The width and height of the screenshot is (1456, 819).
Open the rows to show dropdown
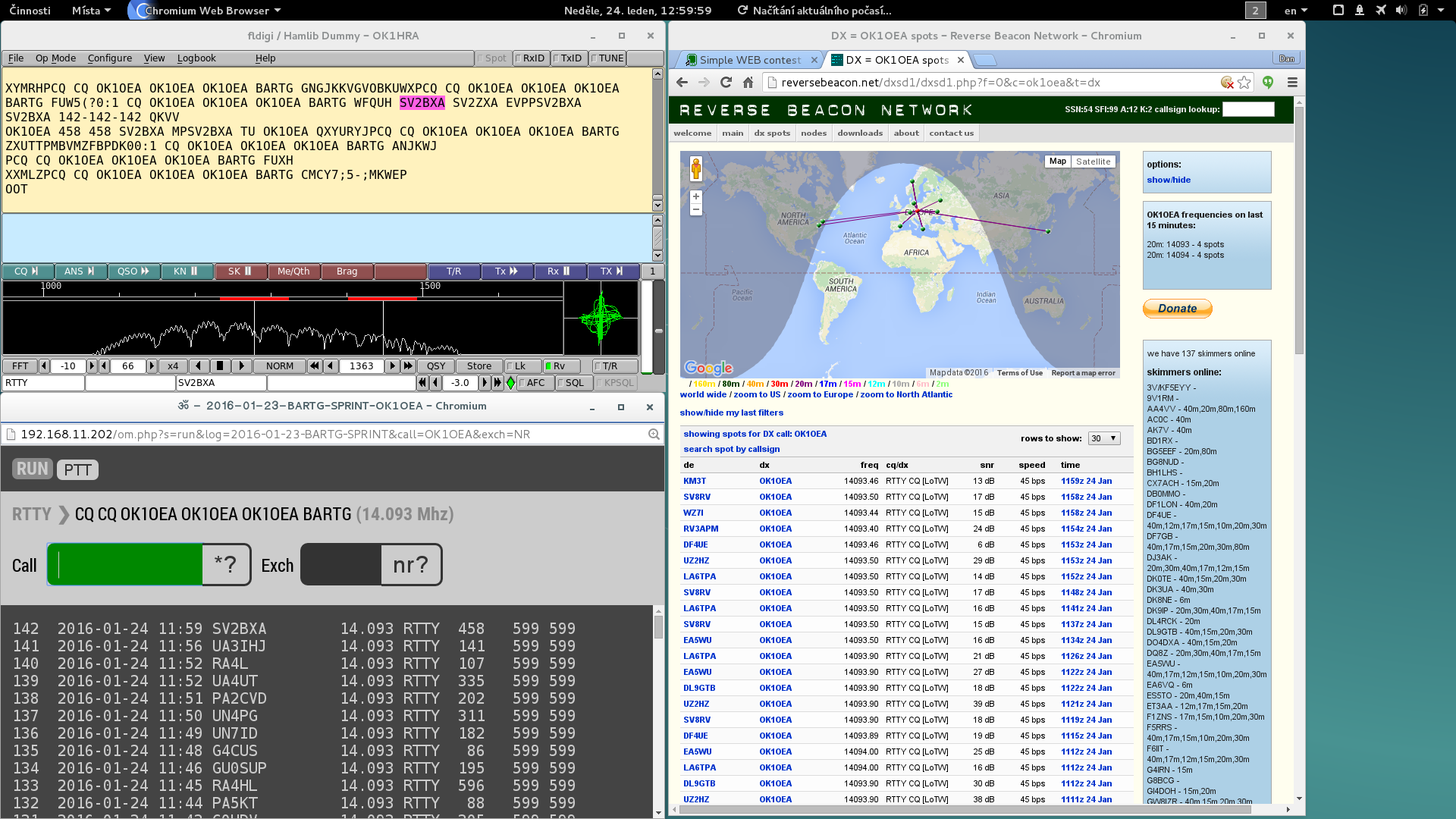pyautogui.click(x=1104, y=438)
